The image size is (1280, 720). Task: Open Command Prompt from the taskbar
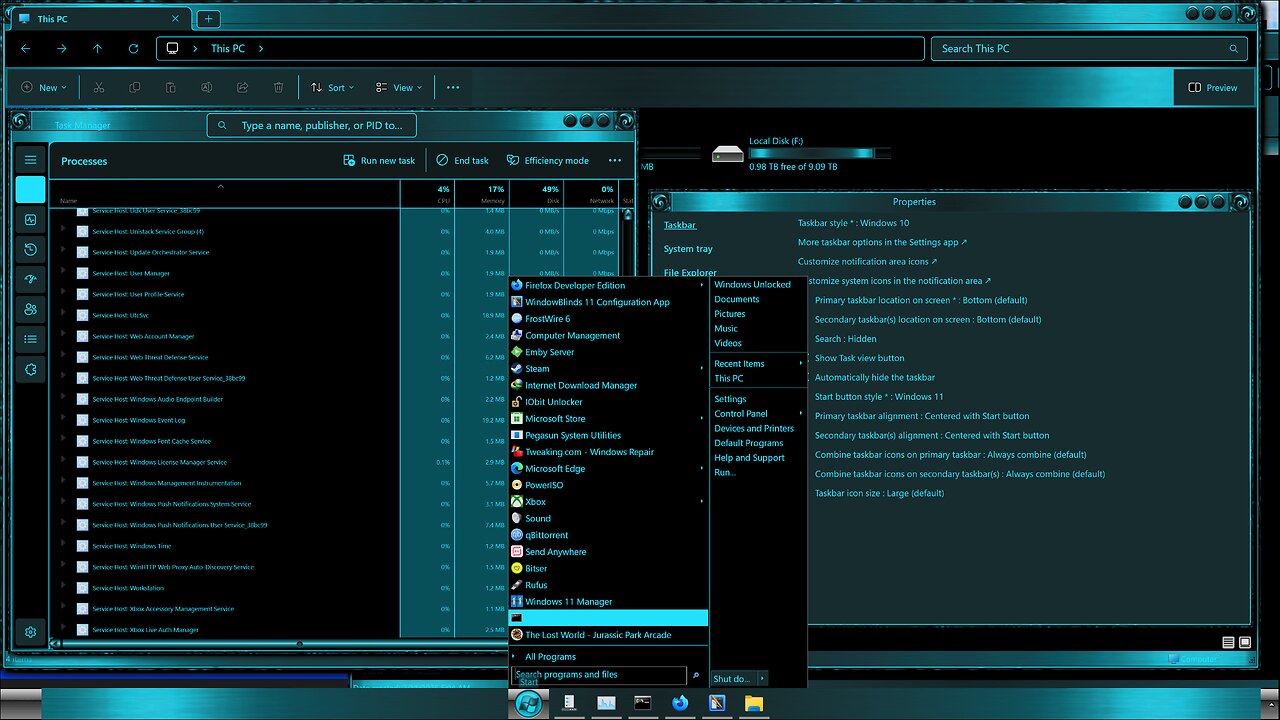pyautogui.click(x=643, y=703)
